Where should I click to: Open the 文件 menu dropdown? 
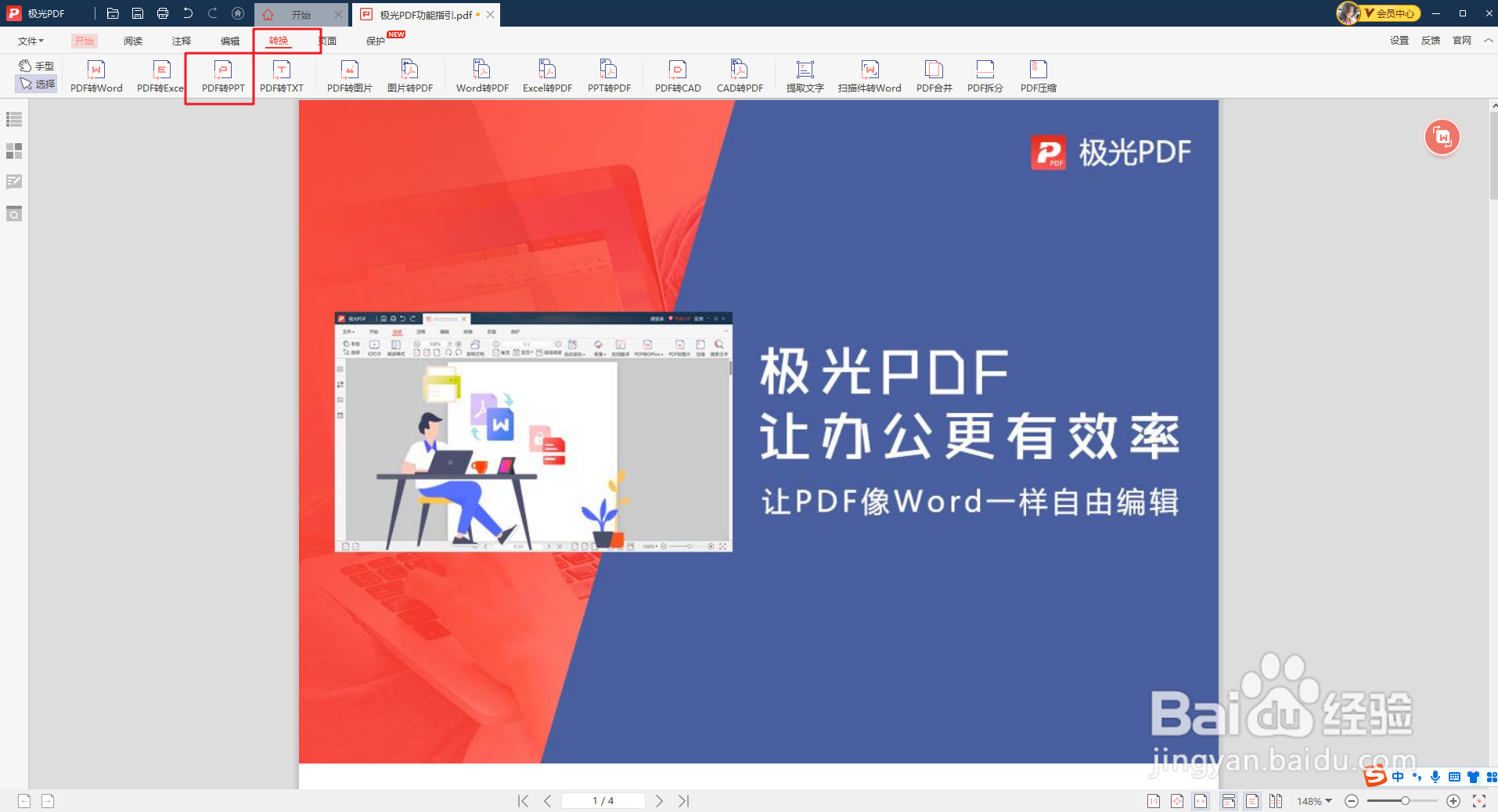31,41
